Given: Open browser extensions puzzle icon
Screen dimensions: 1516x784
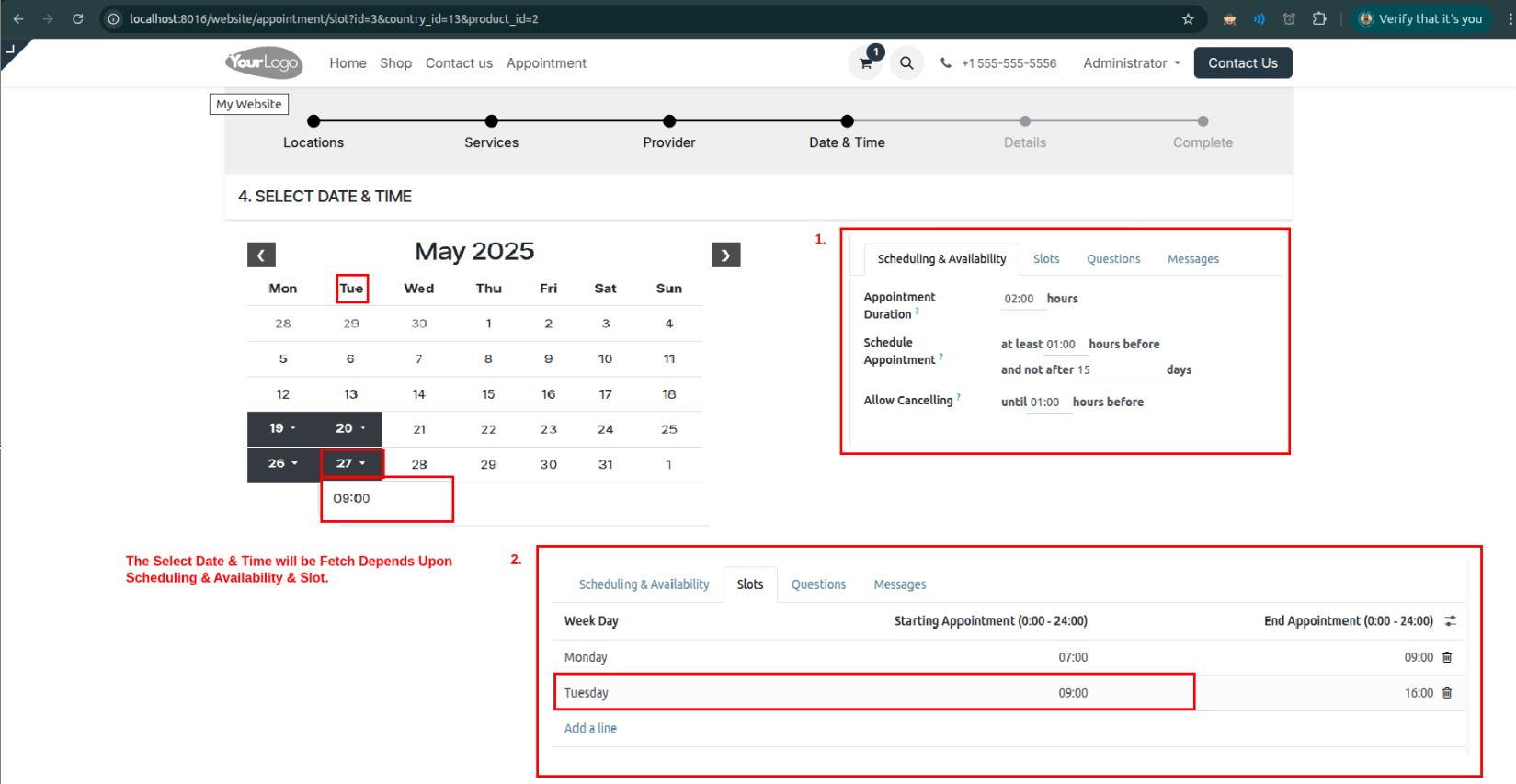Looking at the screenshot, I should [x=1319, y=18].
